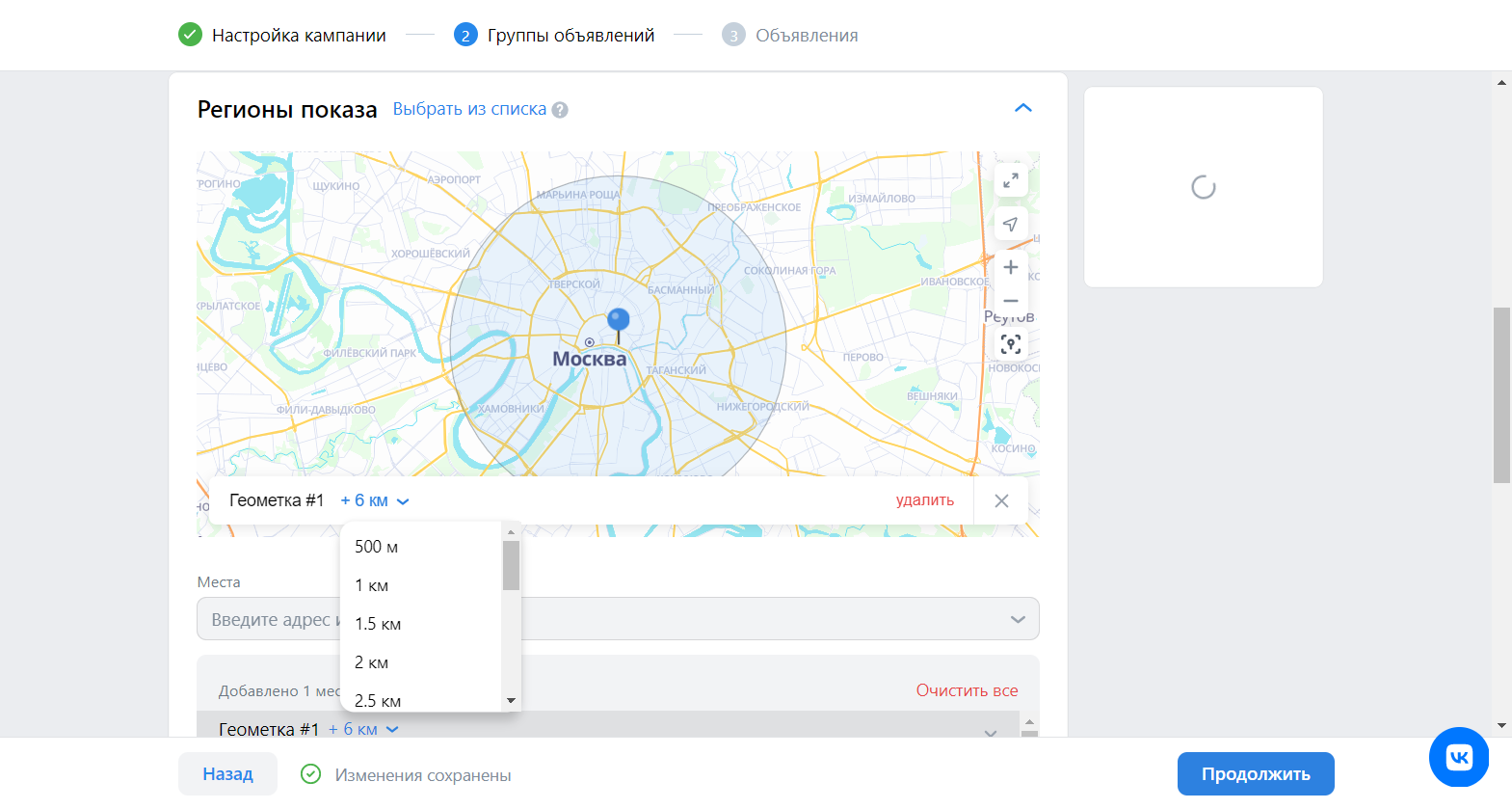Click the Очистить все link

(x=967, y=690)
